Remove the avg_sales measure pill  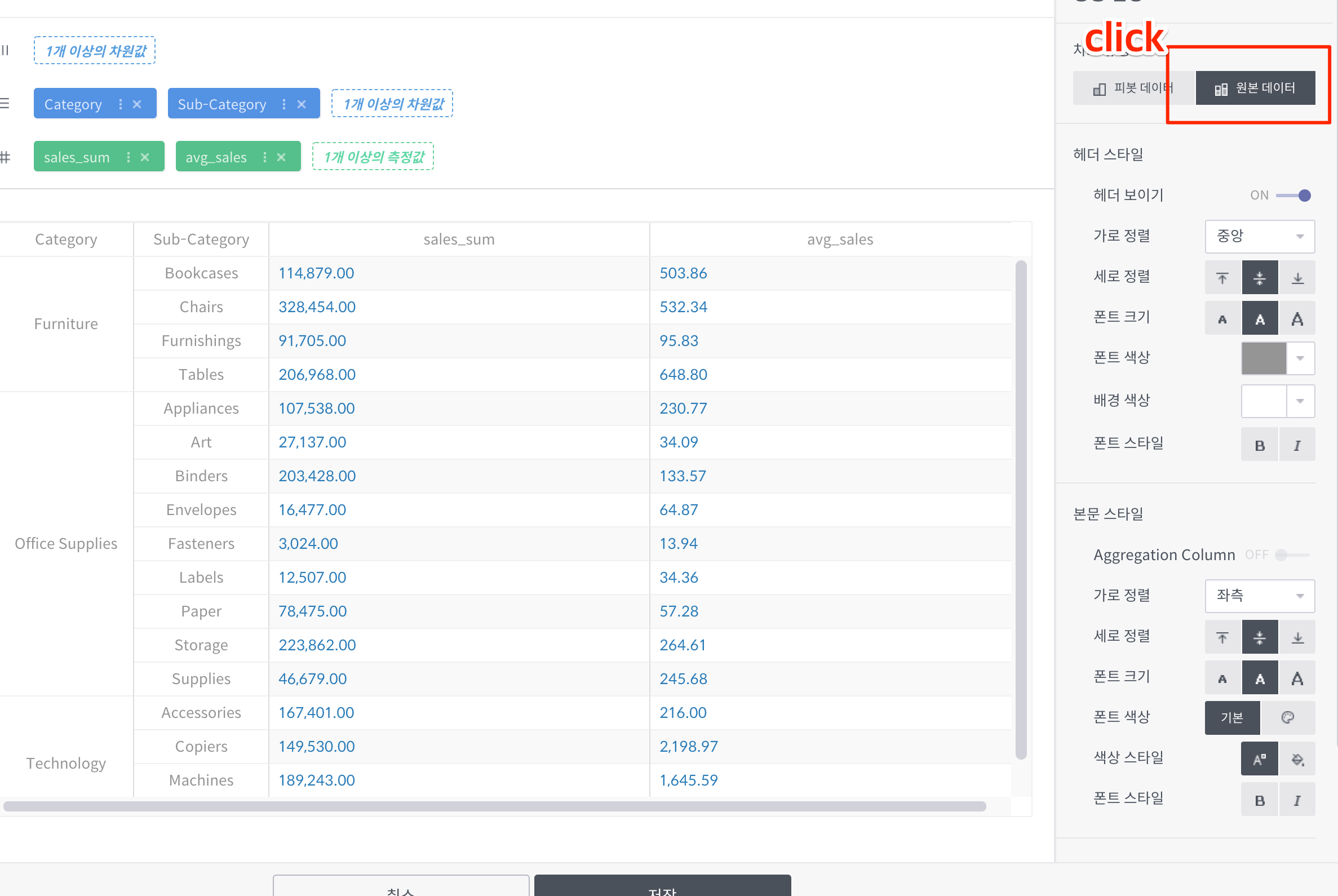tap(281, 157)
